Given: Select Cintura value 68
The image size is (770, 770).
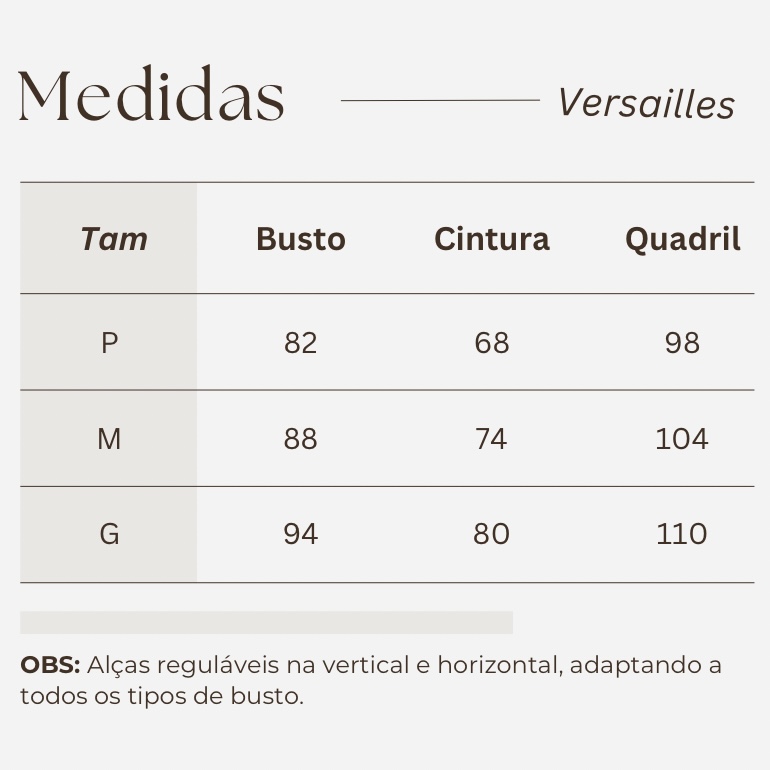Looking at the screenshot, I should coord(492,343).
